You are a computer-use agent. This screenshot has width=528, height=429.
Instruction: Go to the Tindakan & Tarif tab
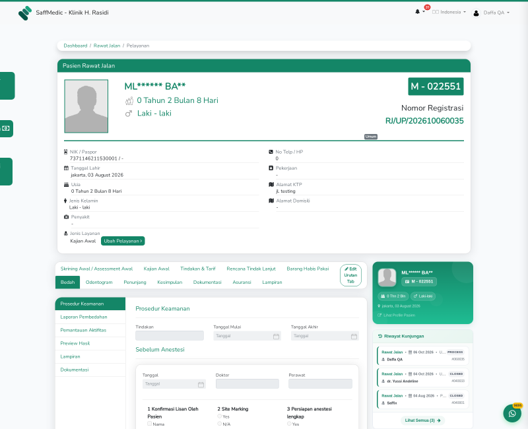pos(198,269)
